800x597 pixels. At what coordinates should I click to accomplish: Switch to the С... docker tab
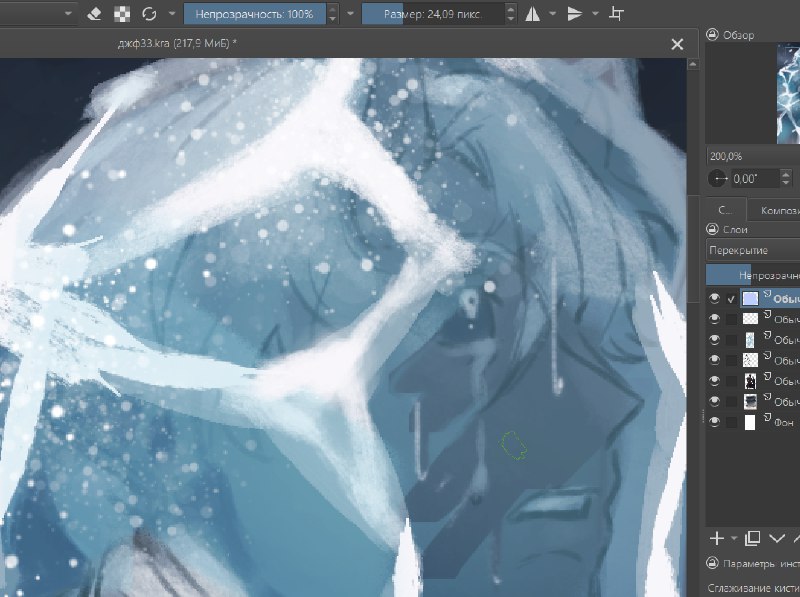pyautogui.click(x=725, y=210)
